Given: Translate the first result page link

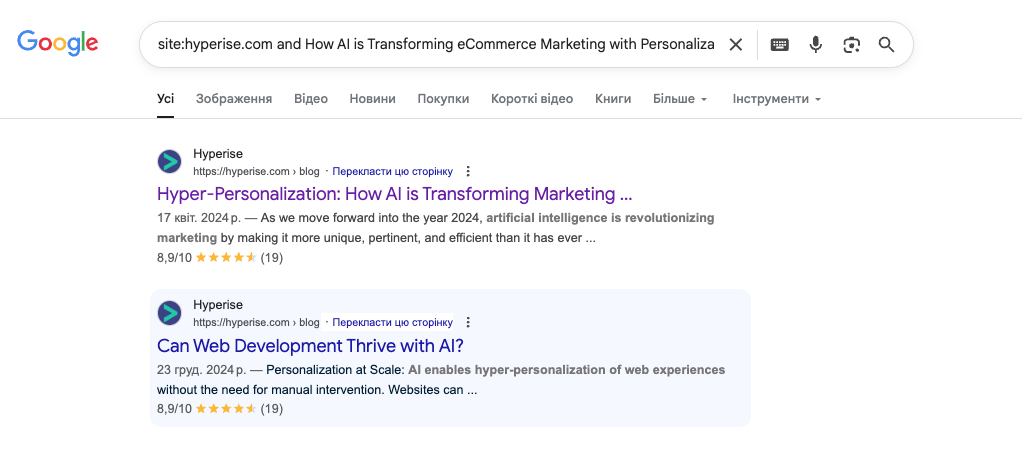Looking at the screenshot, I should tap(392, 171).
